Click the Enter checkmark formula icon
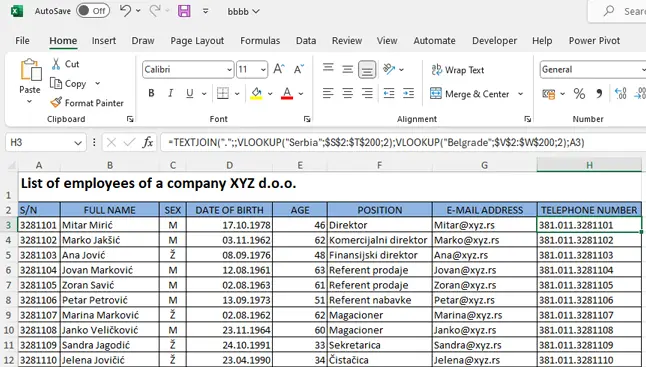The image size is (646, 367). click(129, 143)
